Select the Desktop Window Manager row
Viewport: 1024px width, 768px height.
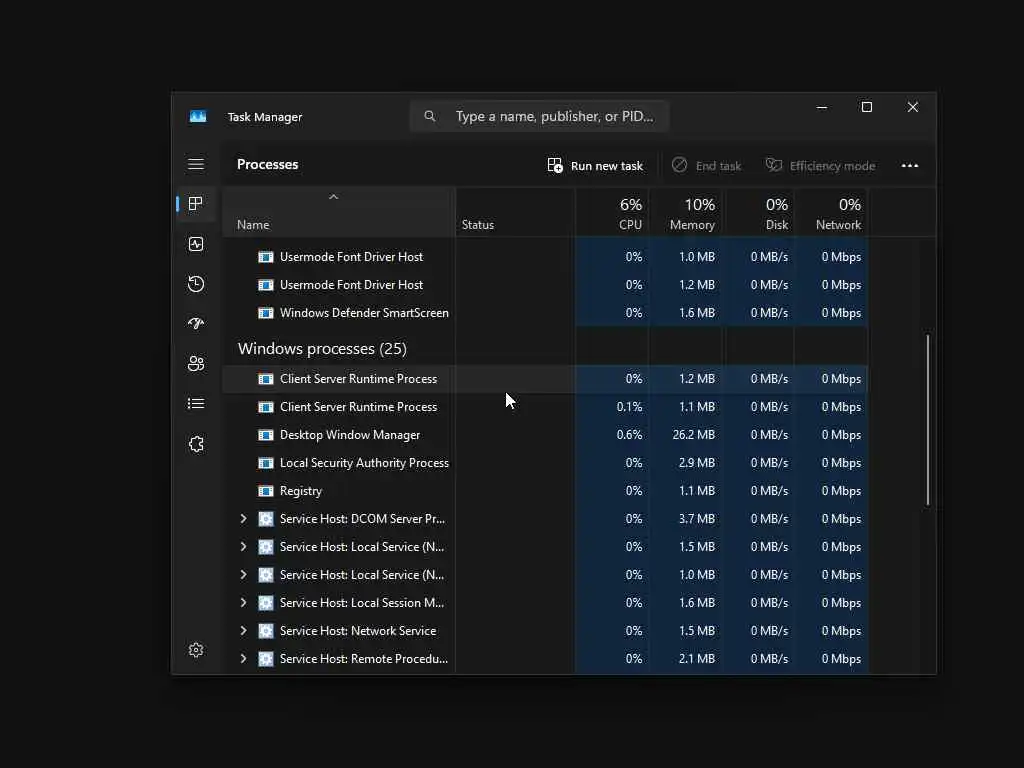[545, 435]
